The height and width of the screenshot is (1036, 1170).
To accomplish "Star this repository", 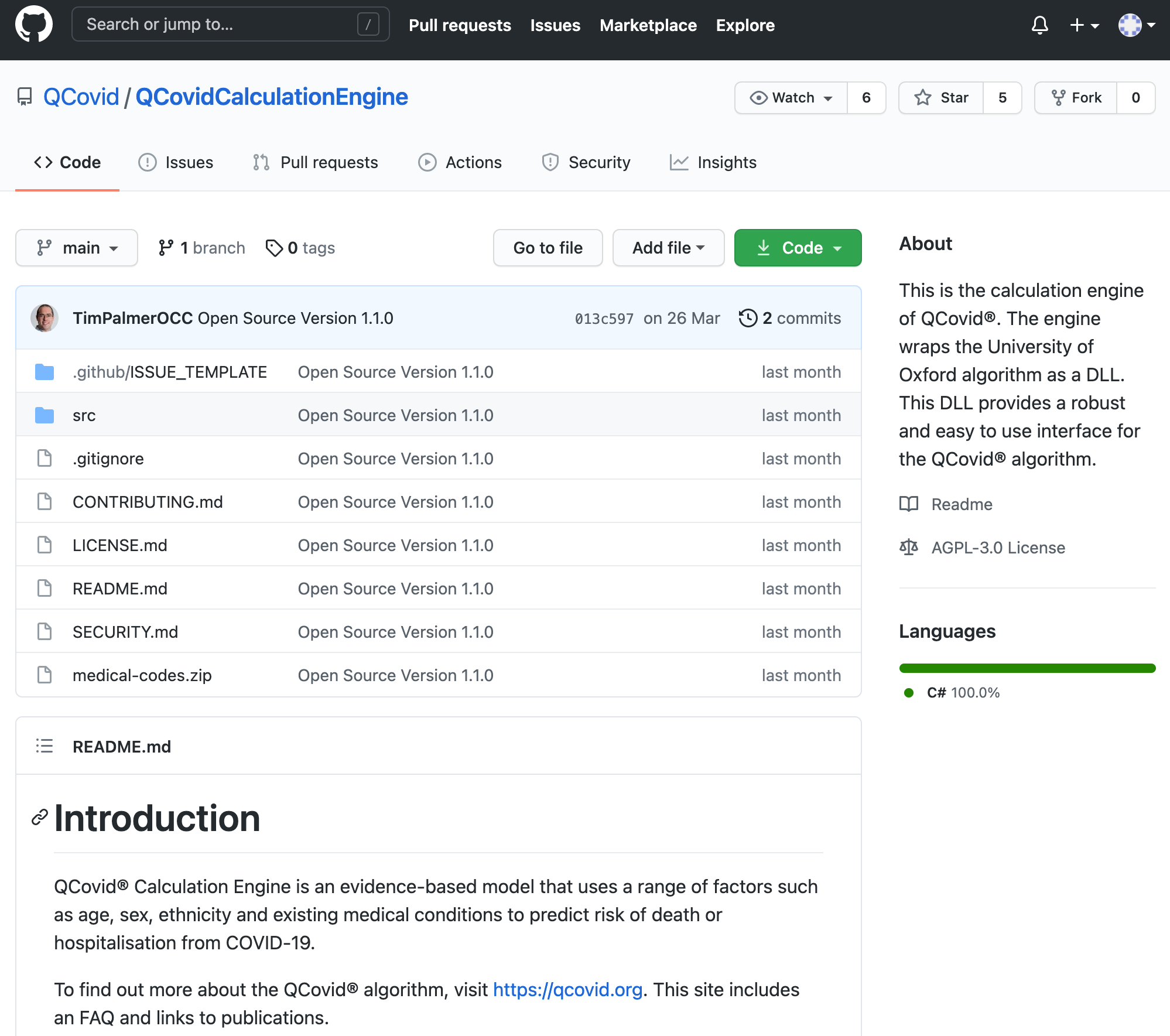I will click(941, 98).
